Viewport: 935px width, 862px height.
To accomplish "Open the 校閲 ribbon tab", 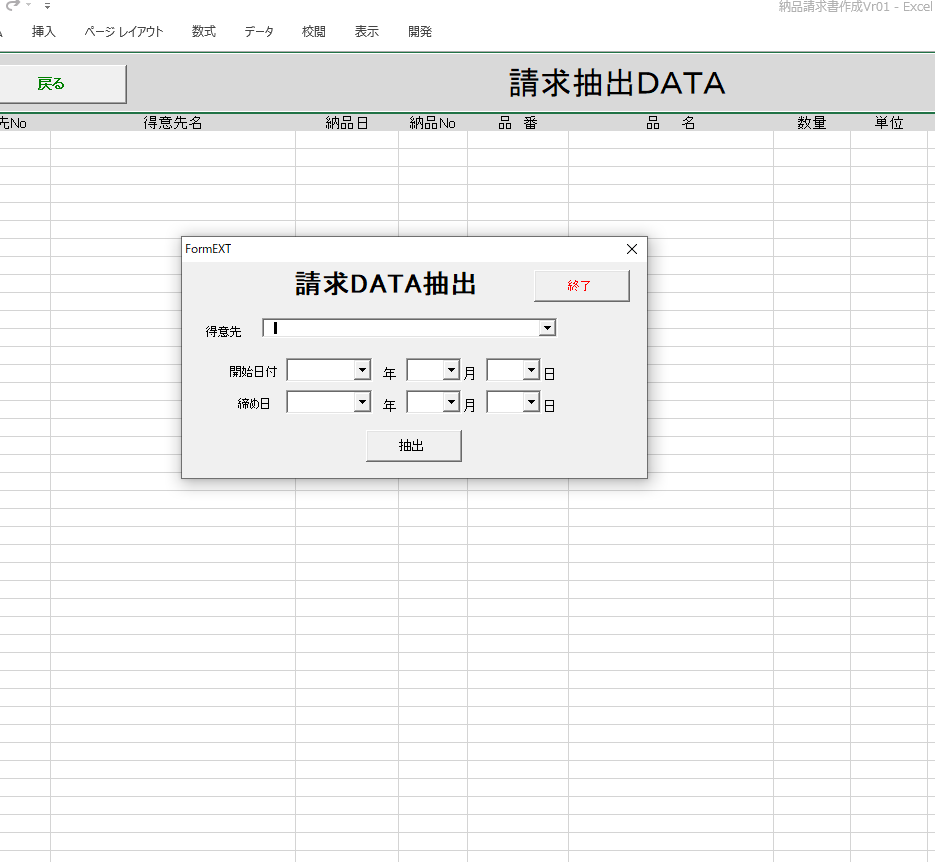I will coord(314,32).
